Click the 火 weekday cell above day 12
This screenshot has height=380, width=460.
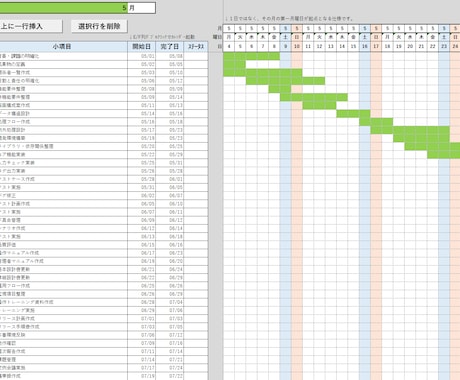point(319,37)
